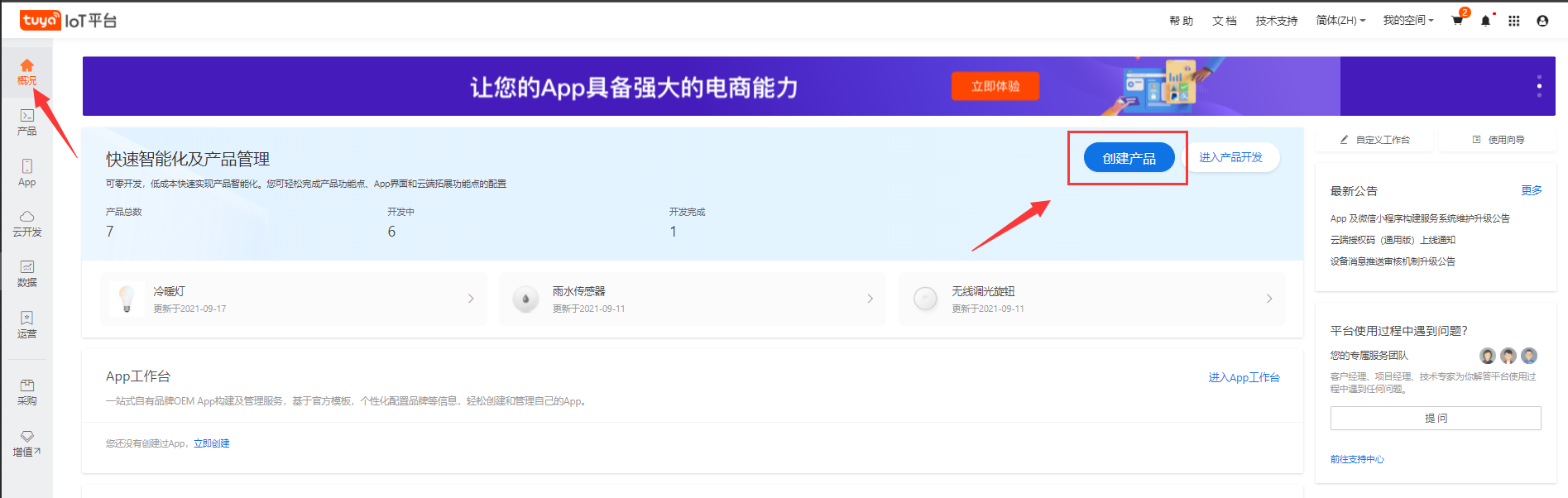Open the apps grid icon
1568x498 pixels.
1513,21
